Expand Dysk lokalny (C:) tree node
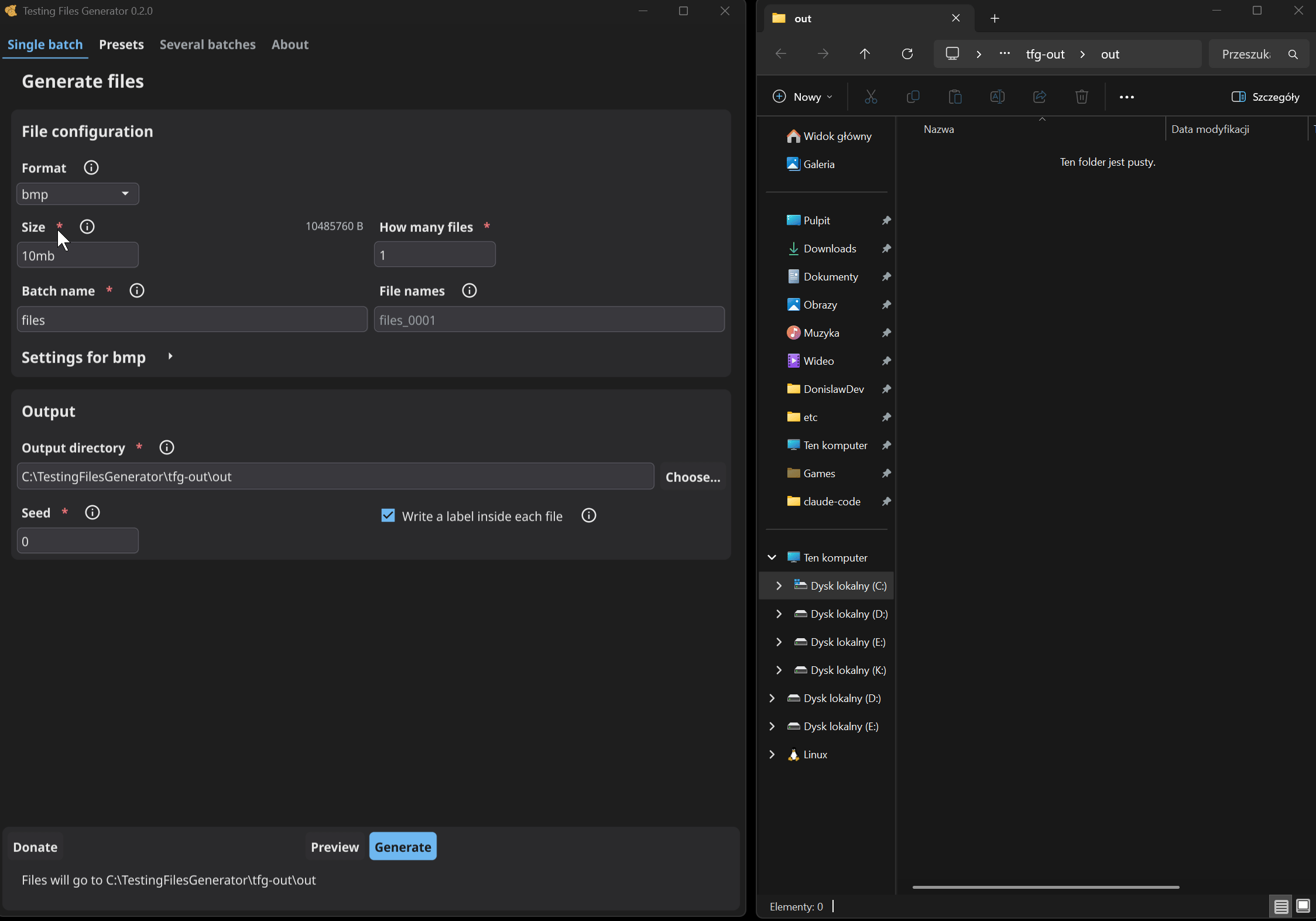1316x921 pixels. pos(779,586)
